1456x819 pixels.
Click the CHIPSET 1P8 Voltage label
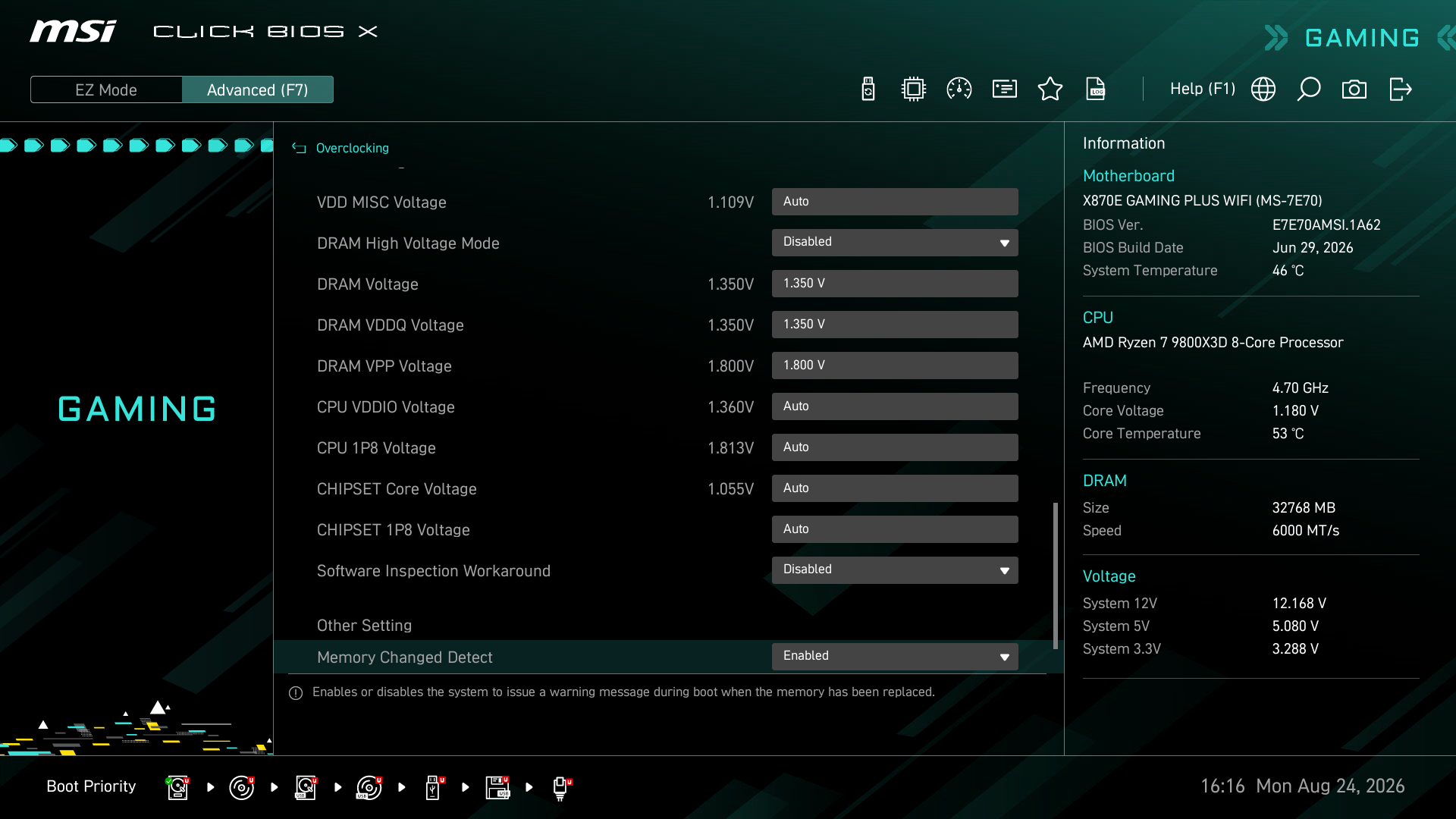[x=394, y=530]
